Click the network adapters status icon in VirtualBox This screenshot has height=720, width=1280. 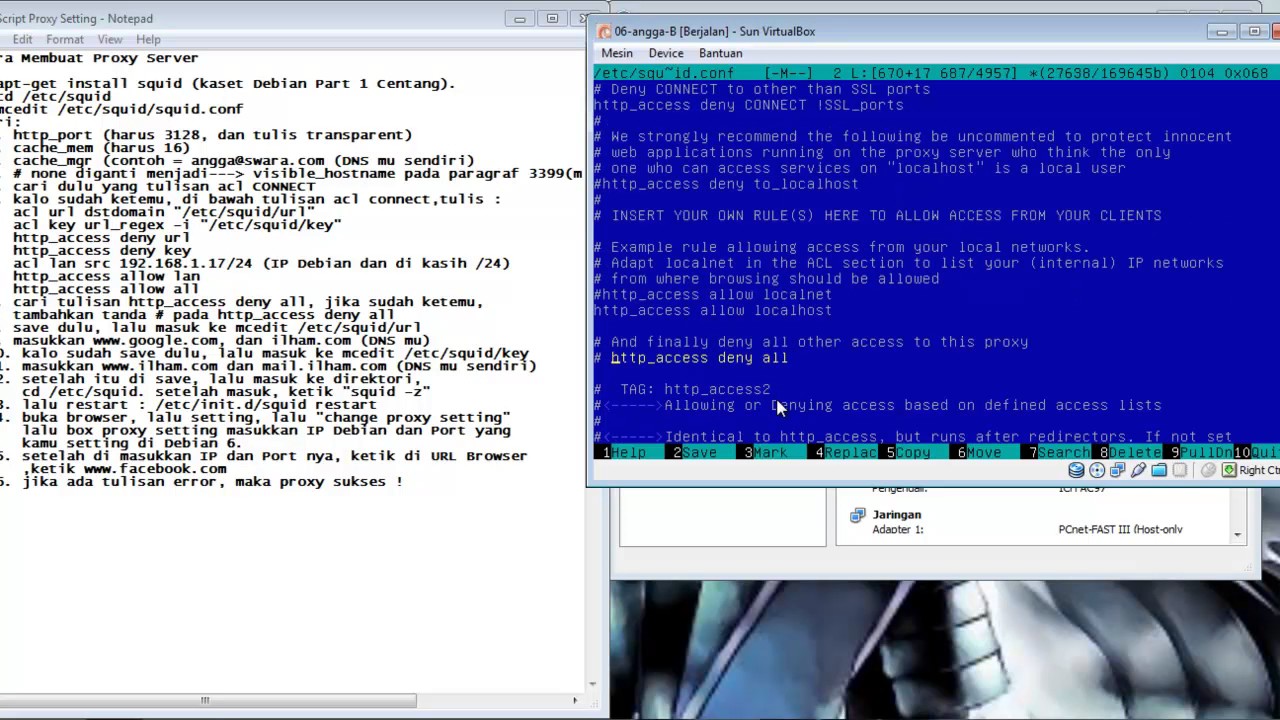pyautogui.click(x=1117, y=470)
